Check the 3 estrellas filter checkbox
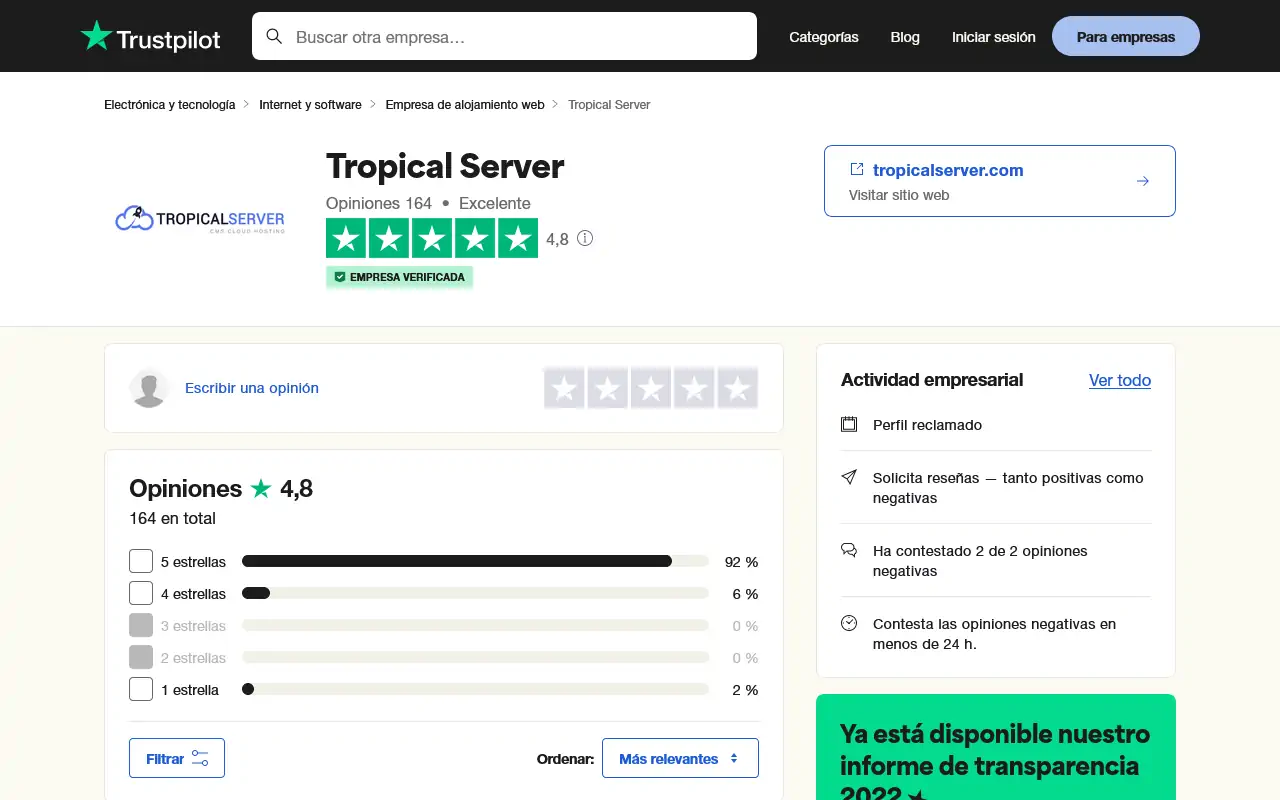 [141, 625]
